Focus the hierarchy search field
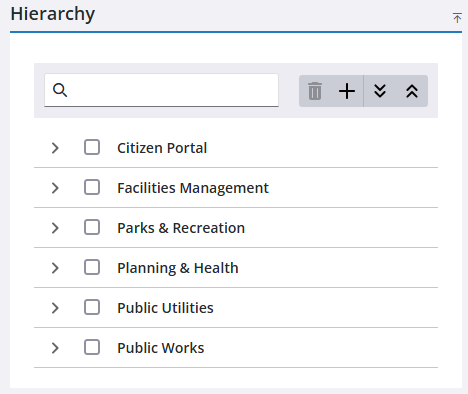The width and height of the screenshot is (468, 394). 161,90
